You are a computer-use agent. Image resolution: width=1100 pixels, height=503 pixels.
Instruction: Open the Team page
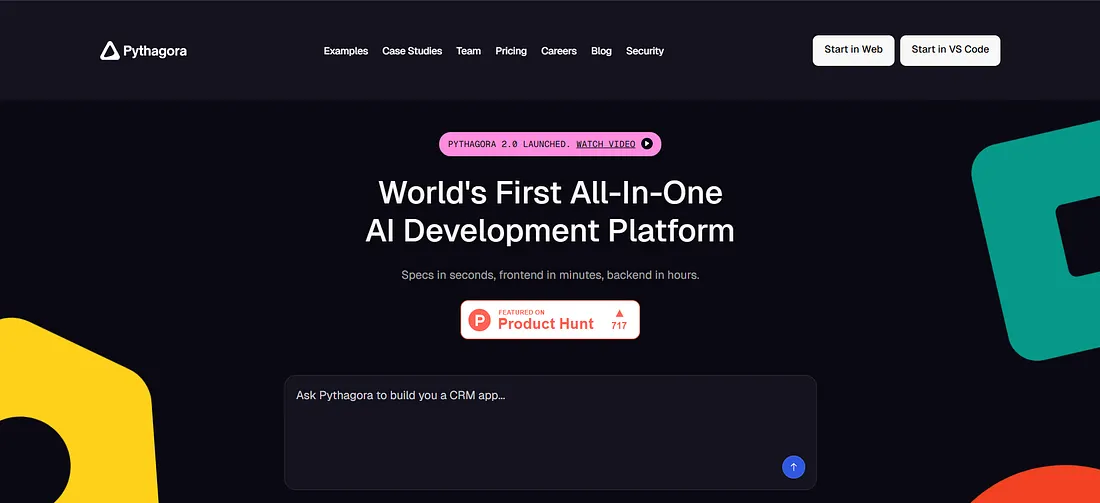469,51
